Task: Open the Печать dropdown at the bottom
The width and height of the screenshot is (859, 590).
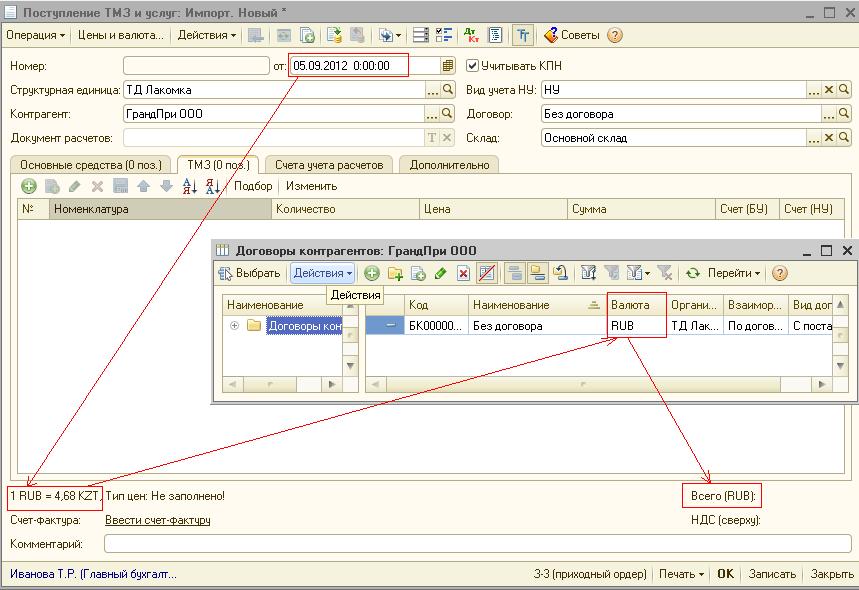Action: (680, 574)
